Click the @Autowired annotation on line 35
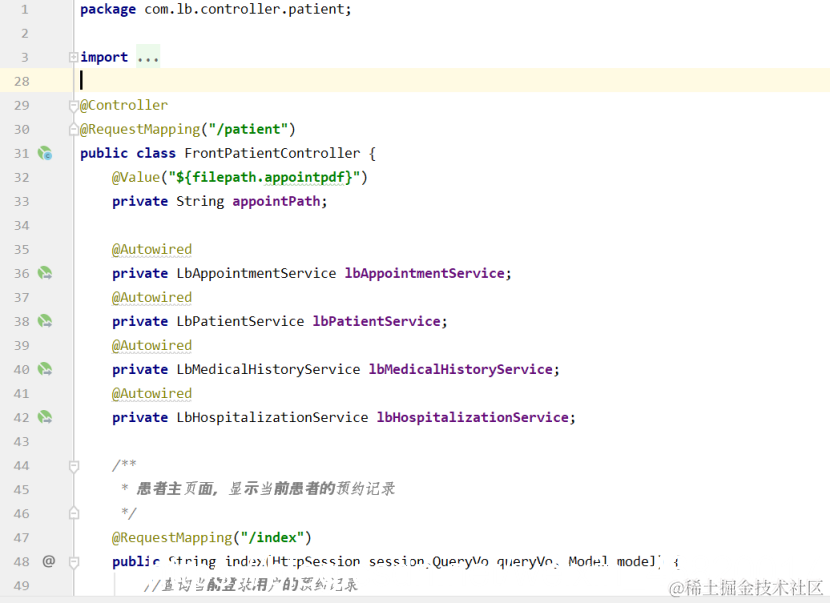The height and width of the screenshot is (604, 830). click(x=152, y=249)
